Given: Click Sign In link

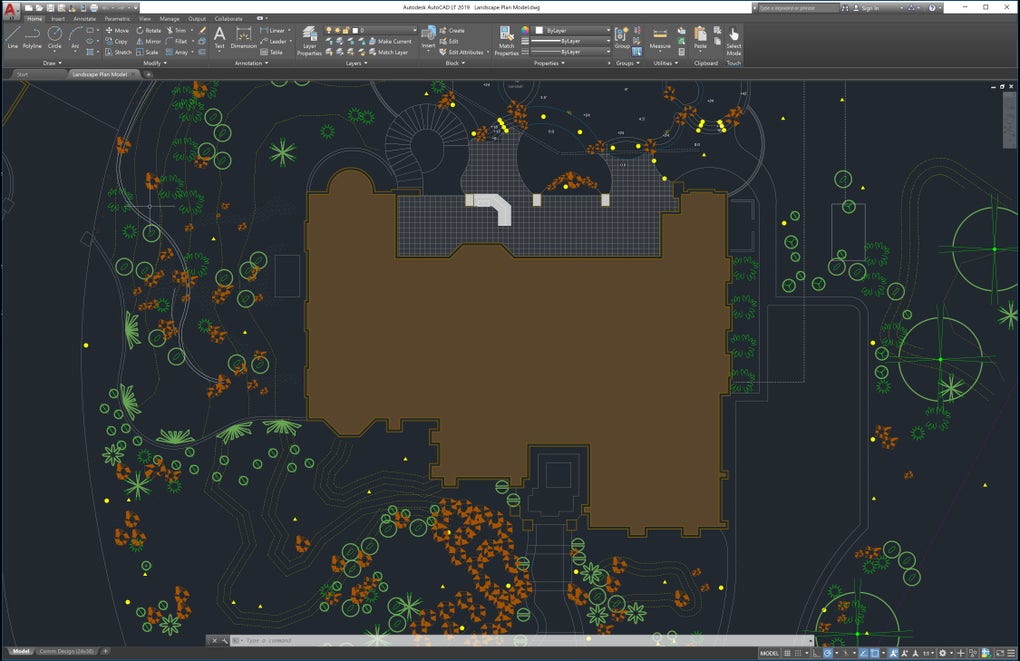Looking at the screenshot, I should tap(866, 8).
